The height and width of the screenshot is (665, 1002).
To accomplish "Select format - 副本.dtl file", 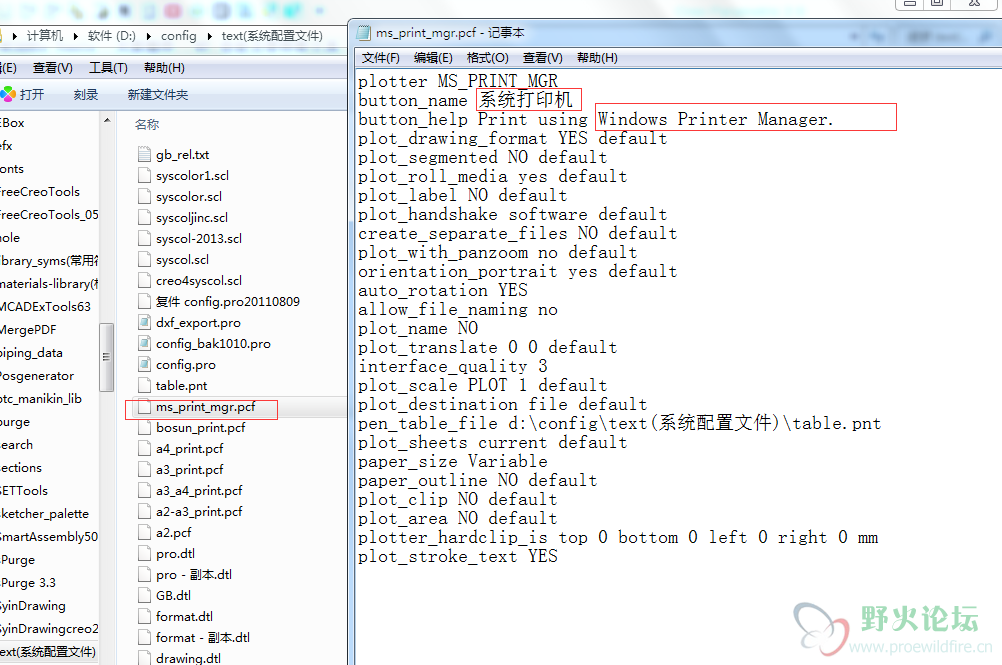I will coord(203,638).
